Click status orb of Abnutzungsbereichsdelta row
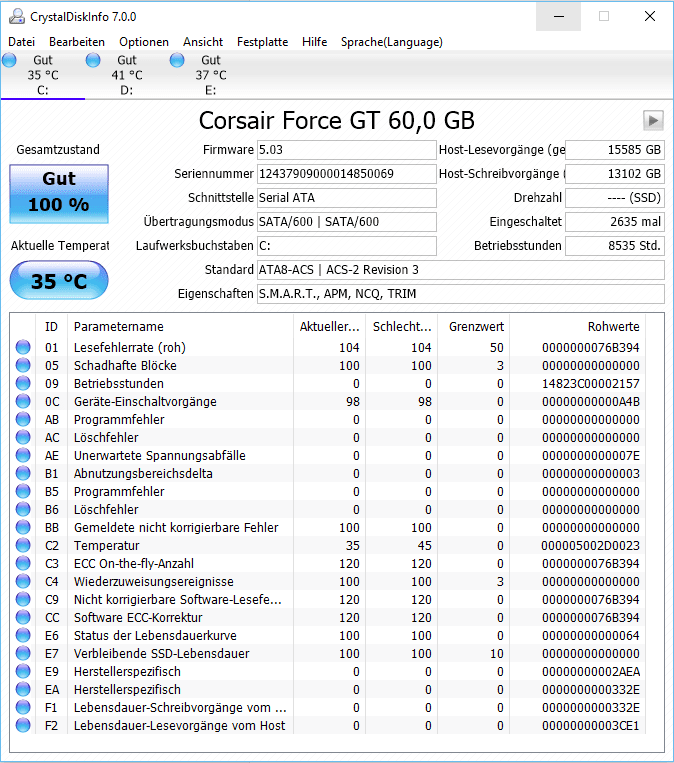674x763 pixels. point(23,473)
